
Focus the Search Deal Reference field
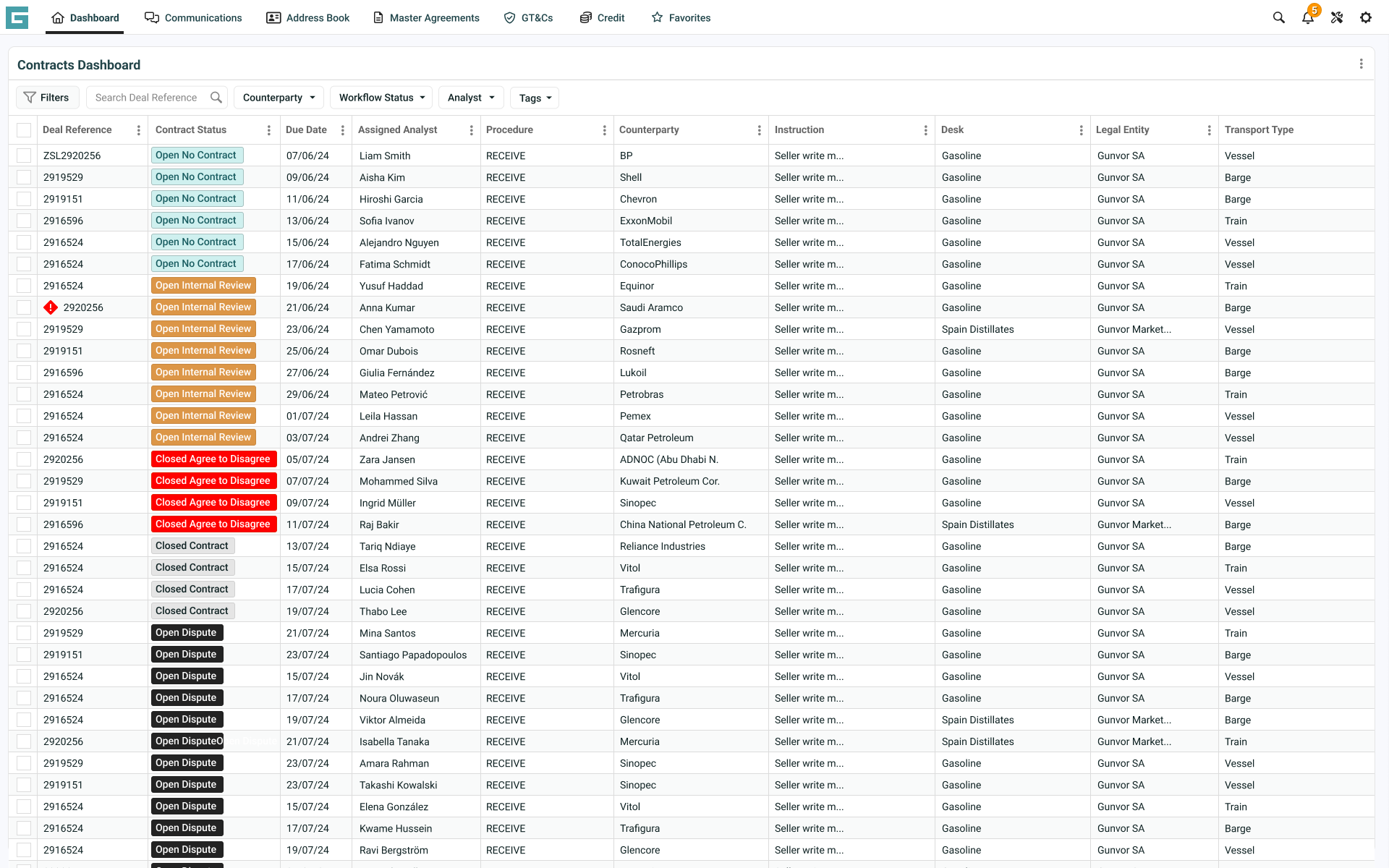[x=148, y=98]
